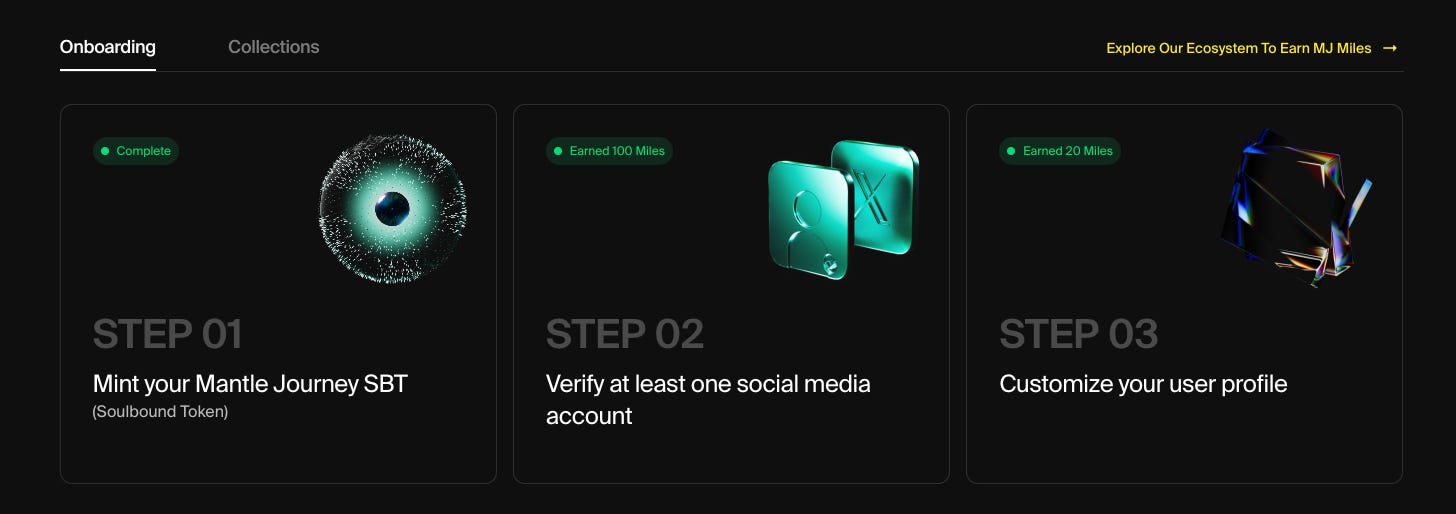Click the teal social media tiles graphic
The height and width of the screenshot is (514, 1456).
pos(844,209)
